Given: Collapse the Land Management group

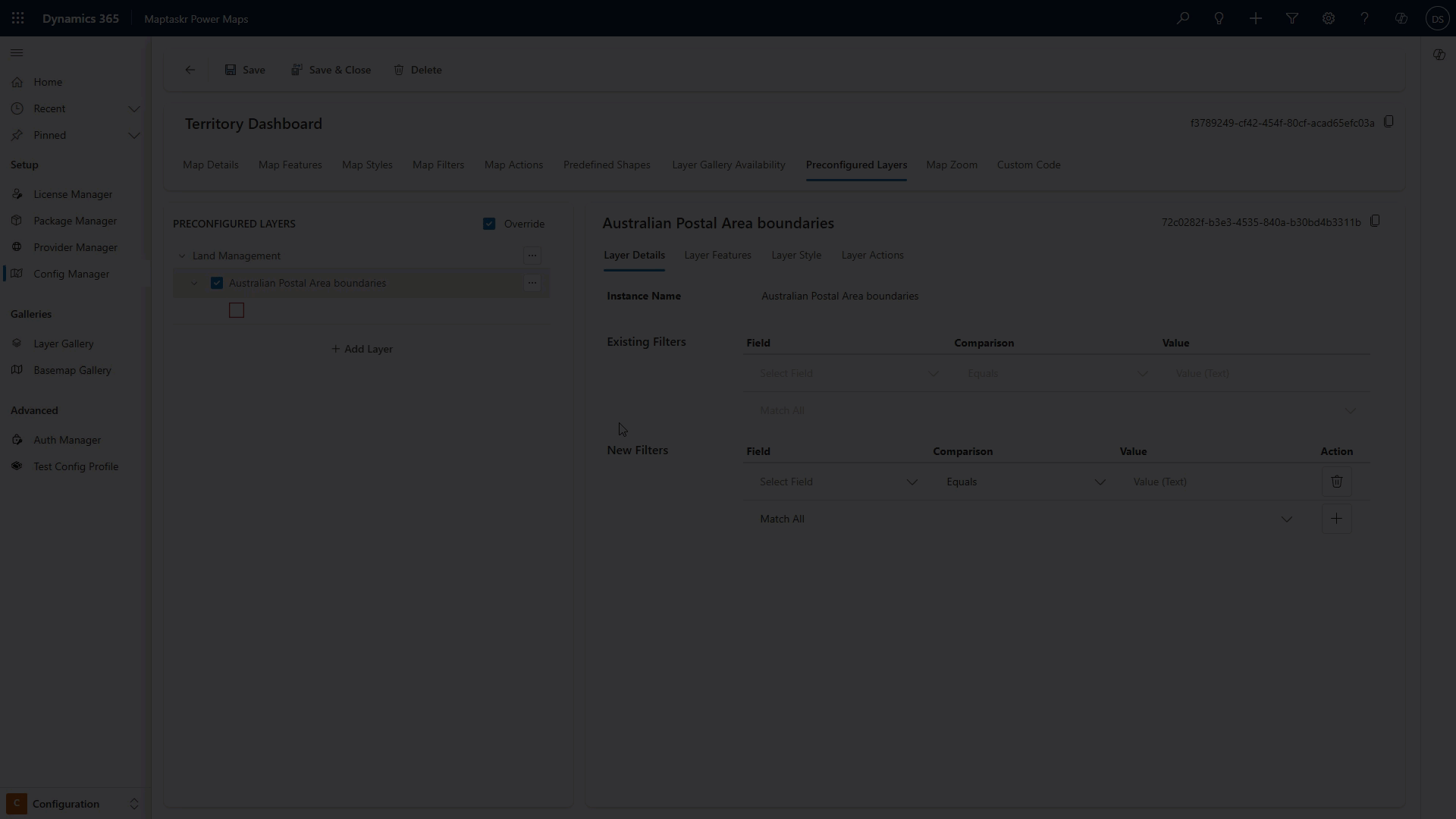Looking at the screenshot, I should point(182,256).
